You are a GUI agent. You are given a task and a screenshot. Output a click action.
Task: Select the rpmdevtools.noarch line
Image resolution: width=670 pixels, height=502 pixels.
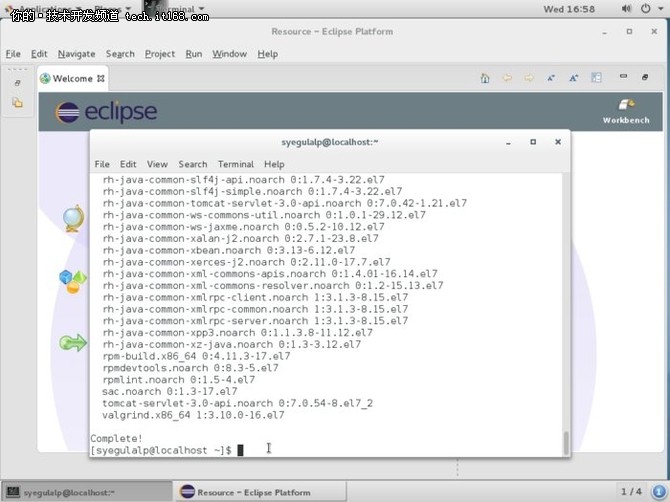coord(190,368)
